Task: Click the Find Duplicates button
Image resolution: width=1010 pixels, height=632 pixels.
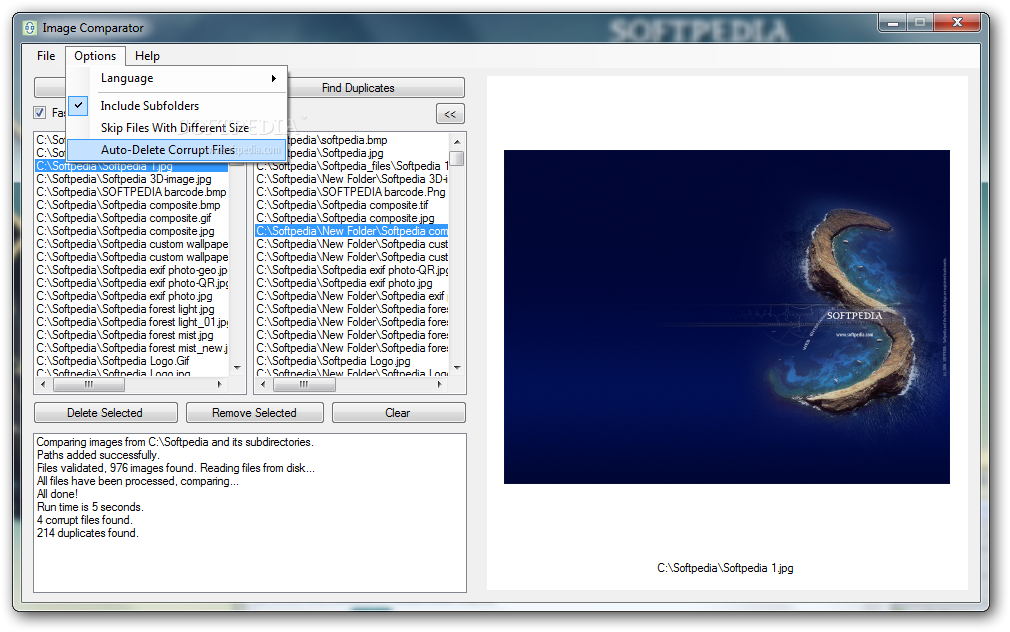Action: (376, 88)
